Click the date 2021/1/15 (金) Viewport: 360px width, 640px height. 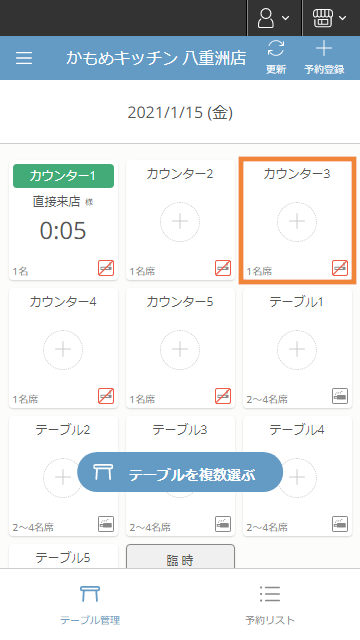180,112
